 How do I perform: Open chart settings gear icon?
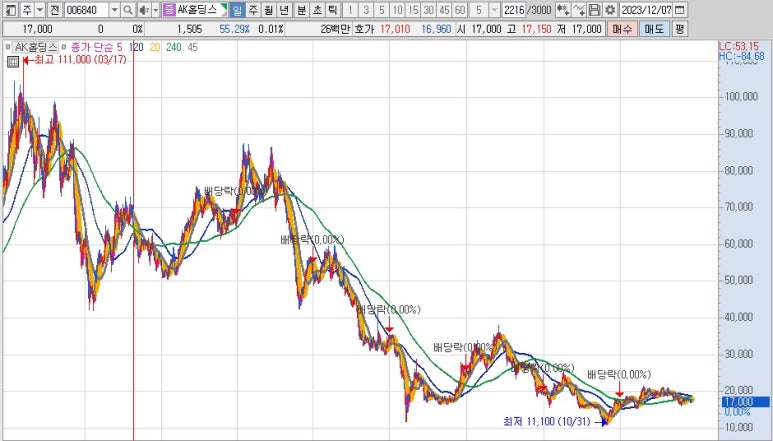point(610,9)
